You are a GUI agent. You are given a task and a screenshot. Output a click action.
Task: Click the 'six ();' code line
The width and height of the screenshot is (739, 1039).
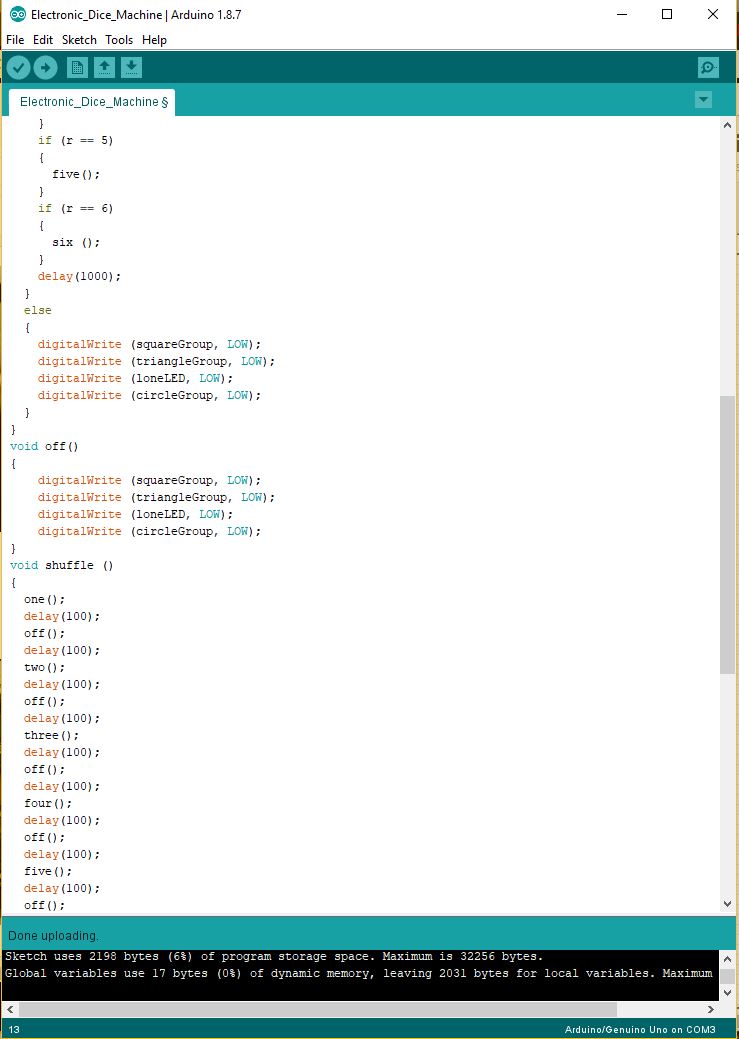point(76,243)
